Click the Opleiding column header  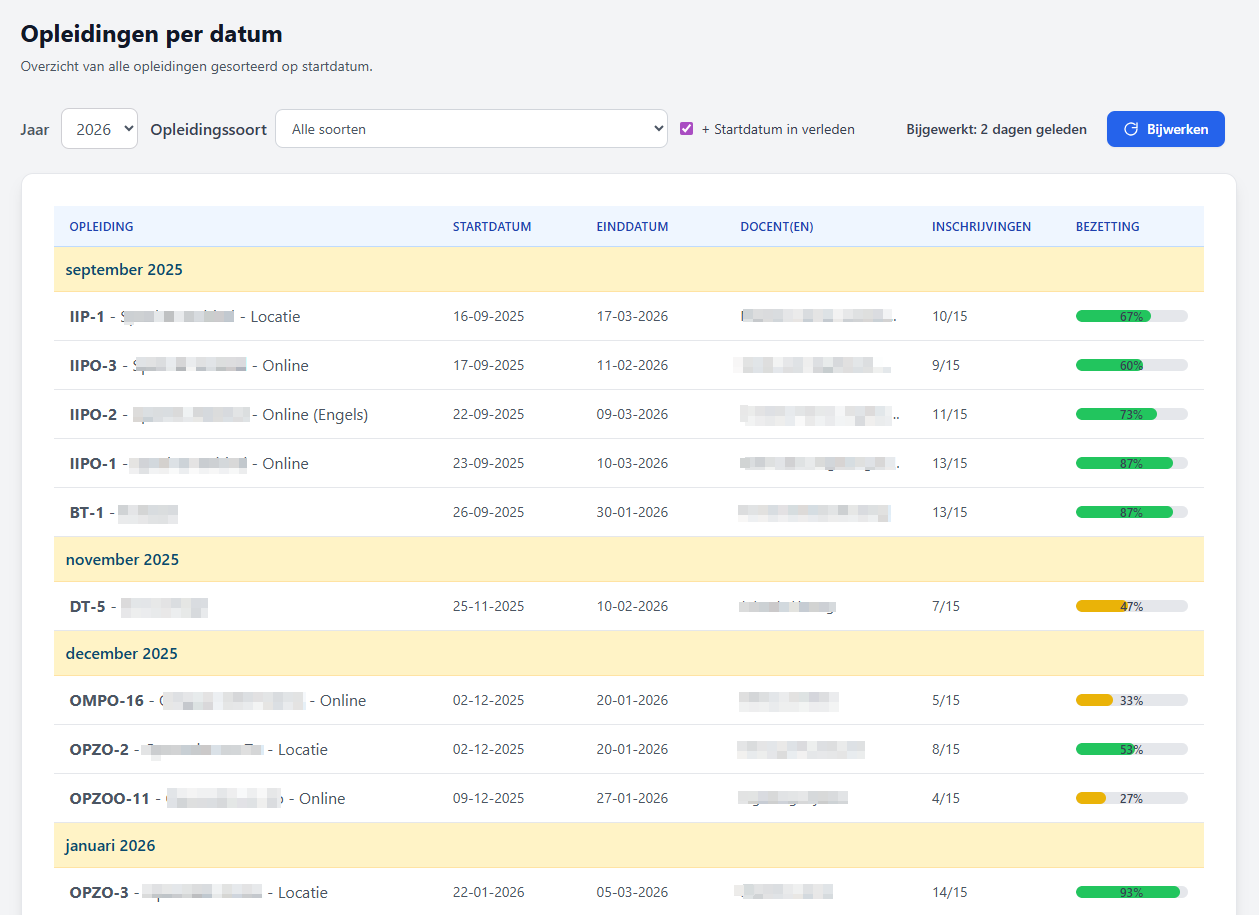pyautogui.click(x=101, y=227)
